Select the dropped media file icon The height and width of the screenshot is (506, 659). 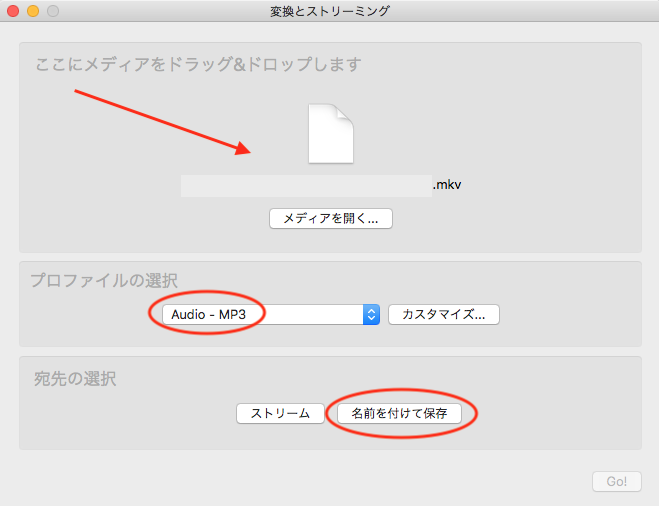tap(331, 134)
